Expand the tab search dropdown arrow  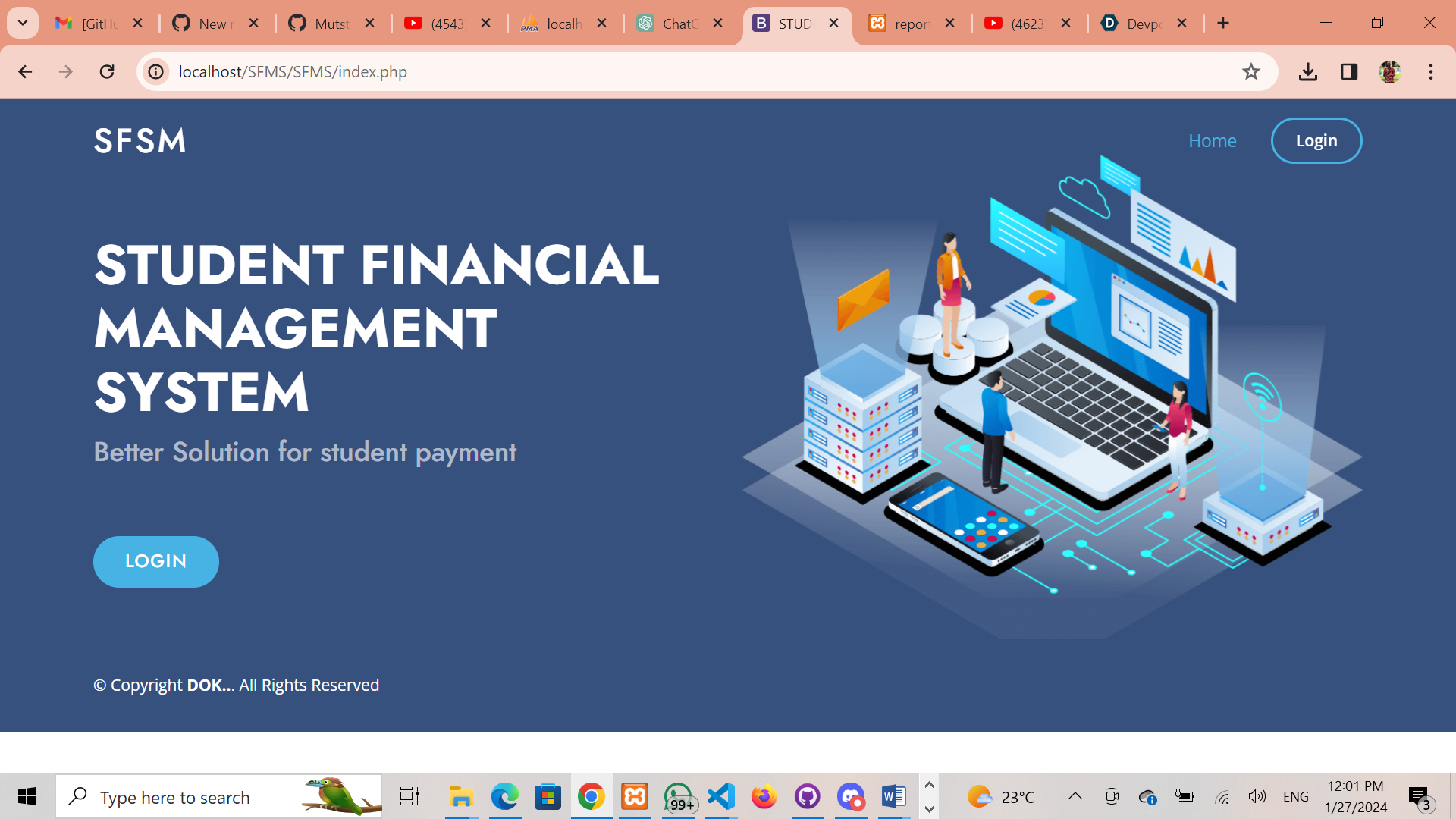pyautogui.click(x=23, y=23)
